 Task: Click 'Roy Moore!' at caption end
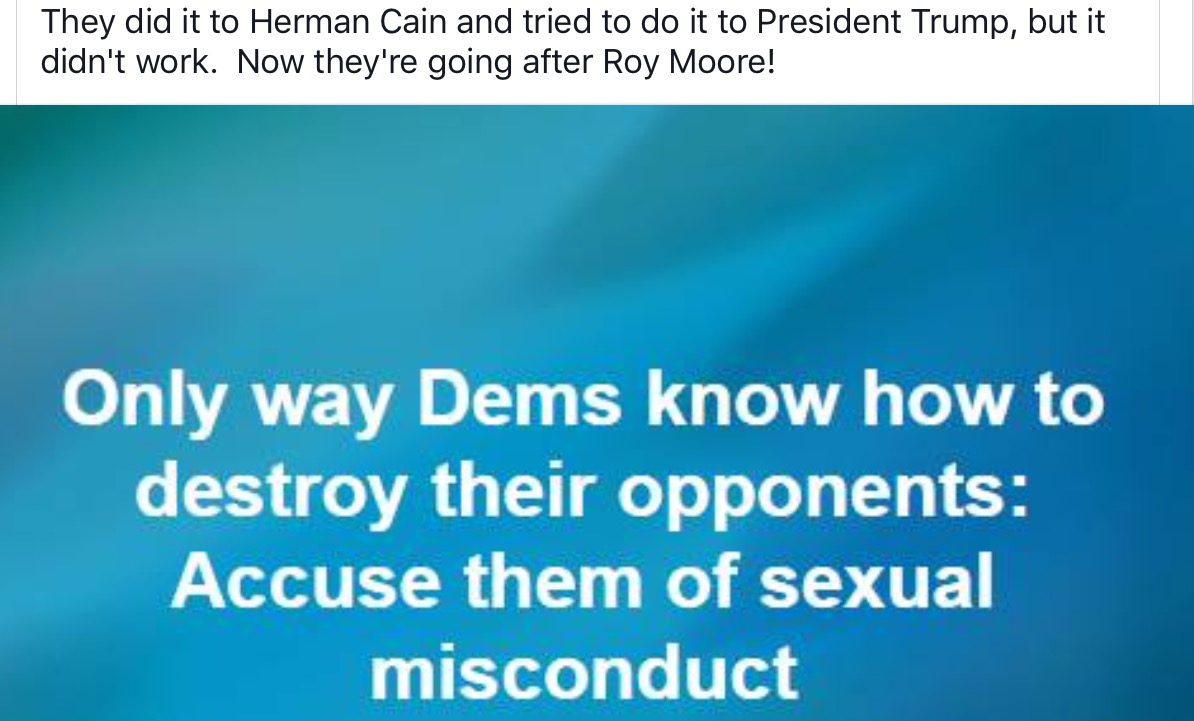tap(689, 62)
